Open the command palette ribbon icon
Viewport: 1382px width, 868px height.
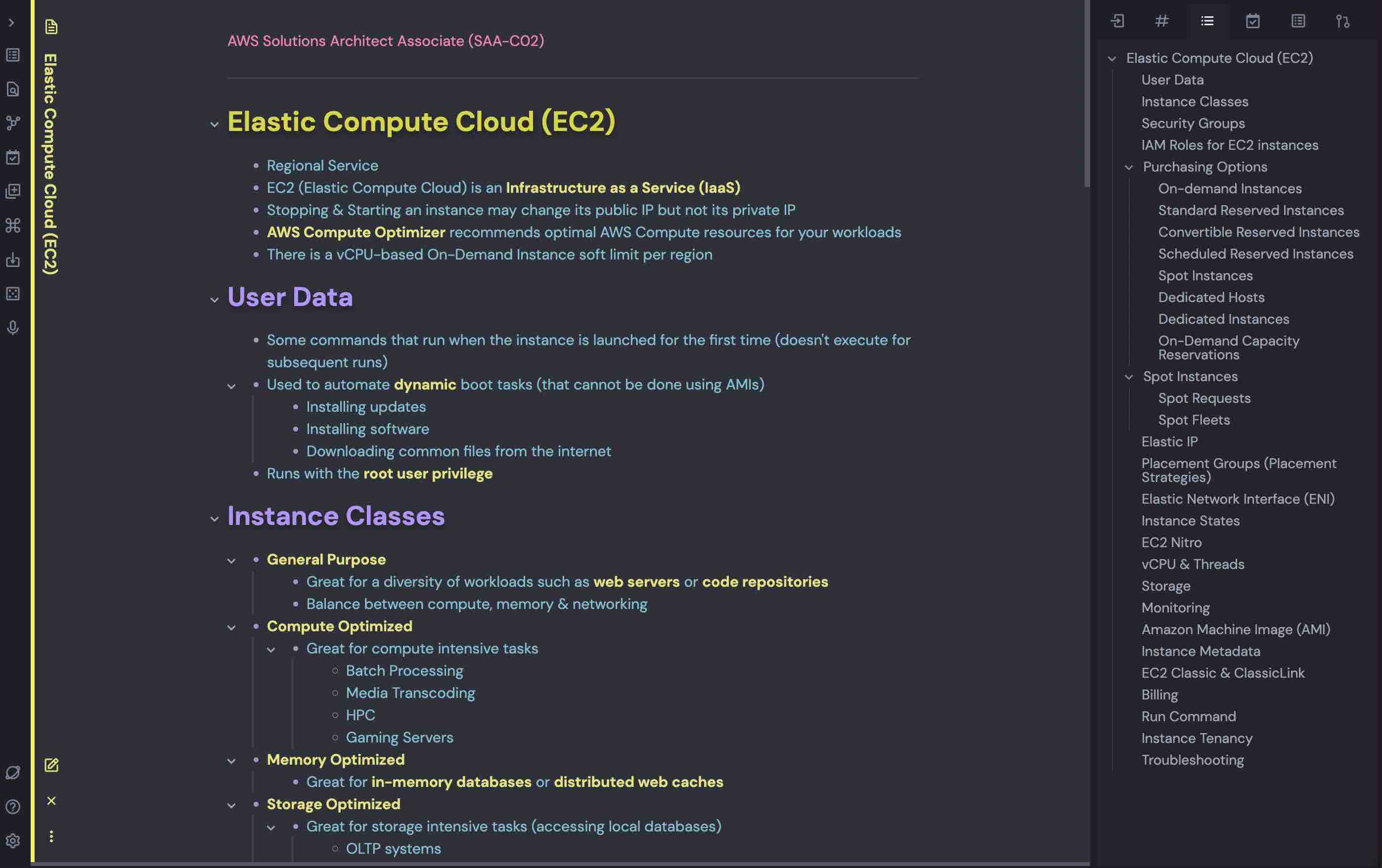(x=13, y=225)
